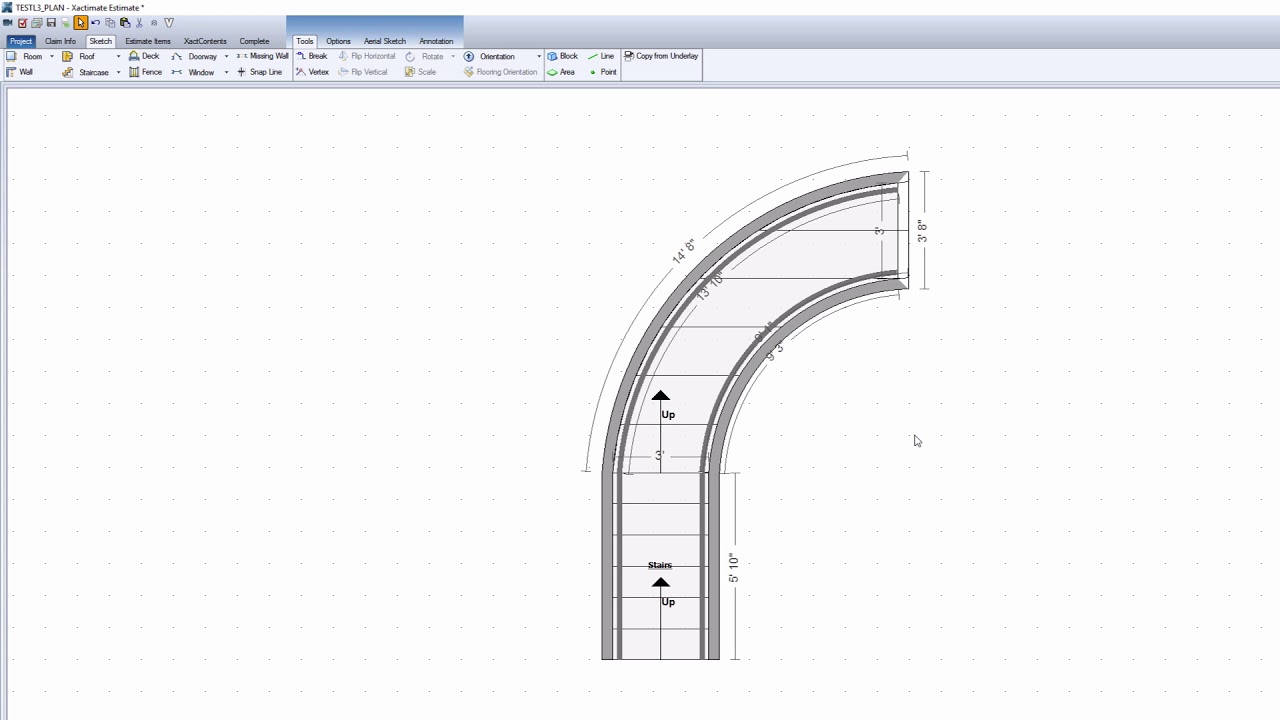Open the XactContents tab
This screenshot has width=1280, height=720.
pyautogui.click(x=205, y=41)
